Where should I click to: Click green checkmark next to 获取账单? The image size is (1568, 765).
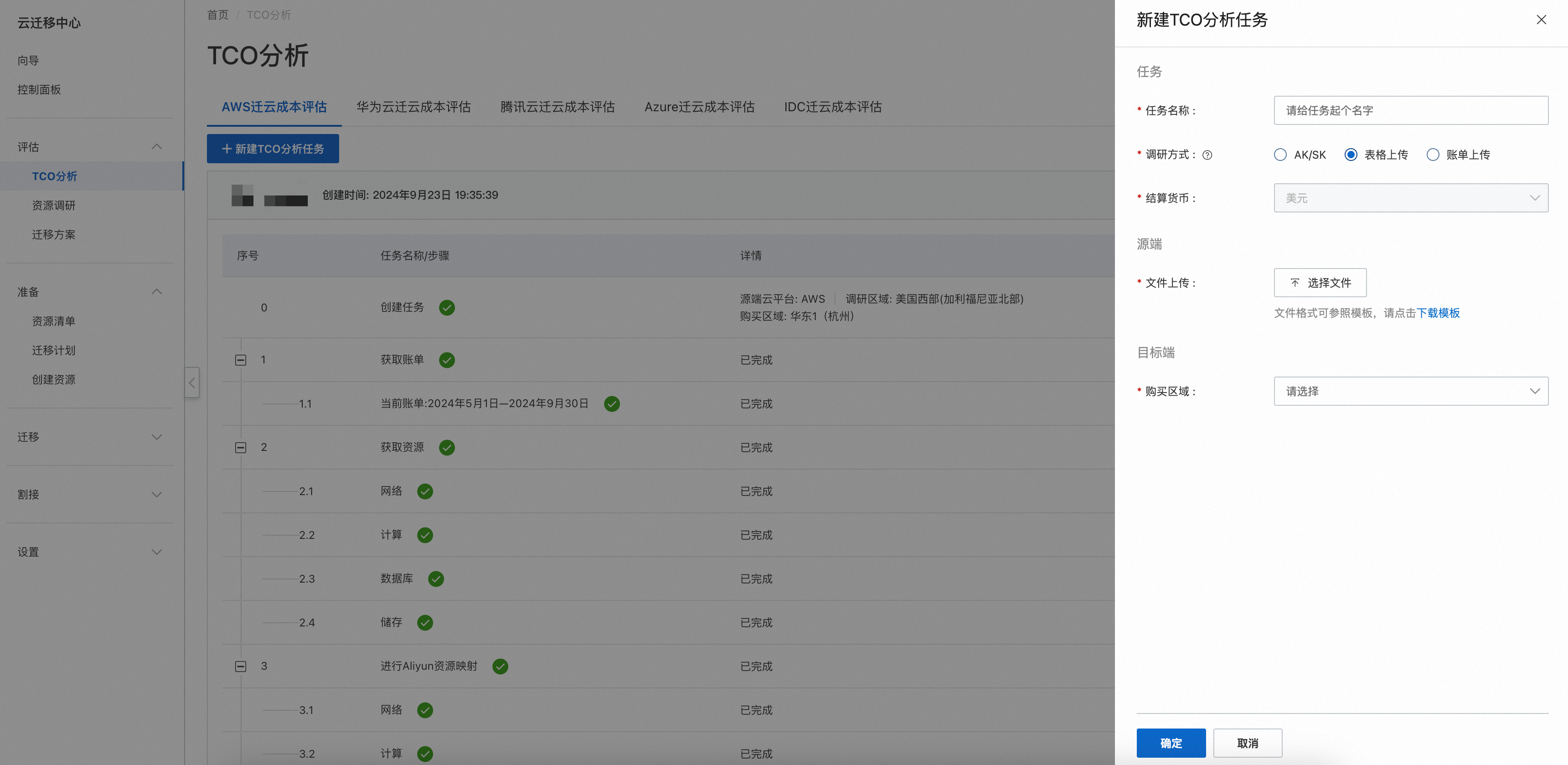(x=447, y=360)
